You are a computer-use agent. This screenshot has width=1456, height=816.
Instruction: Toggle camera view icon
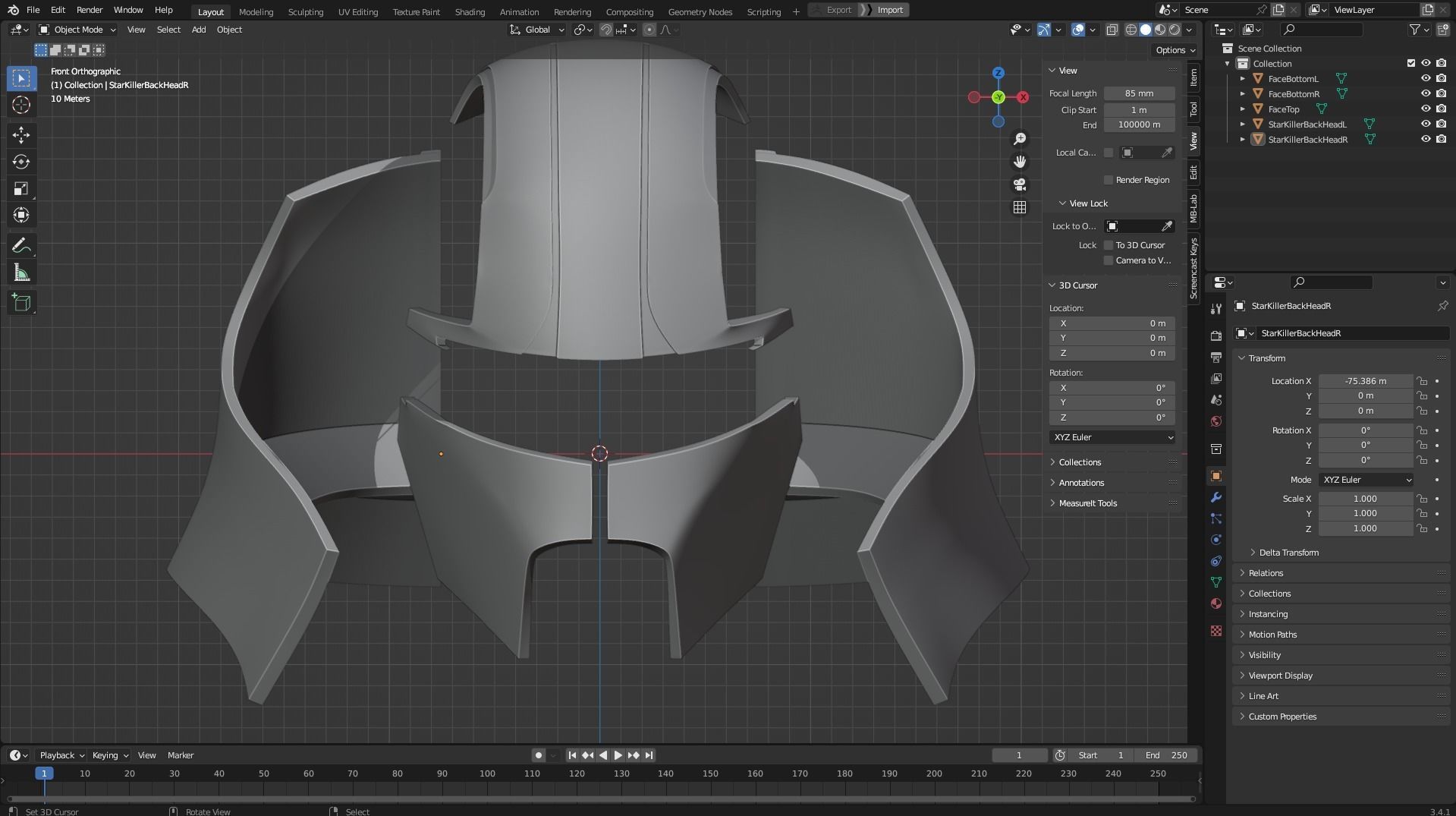1020,184
